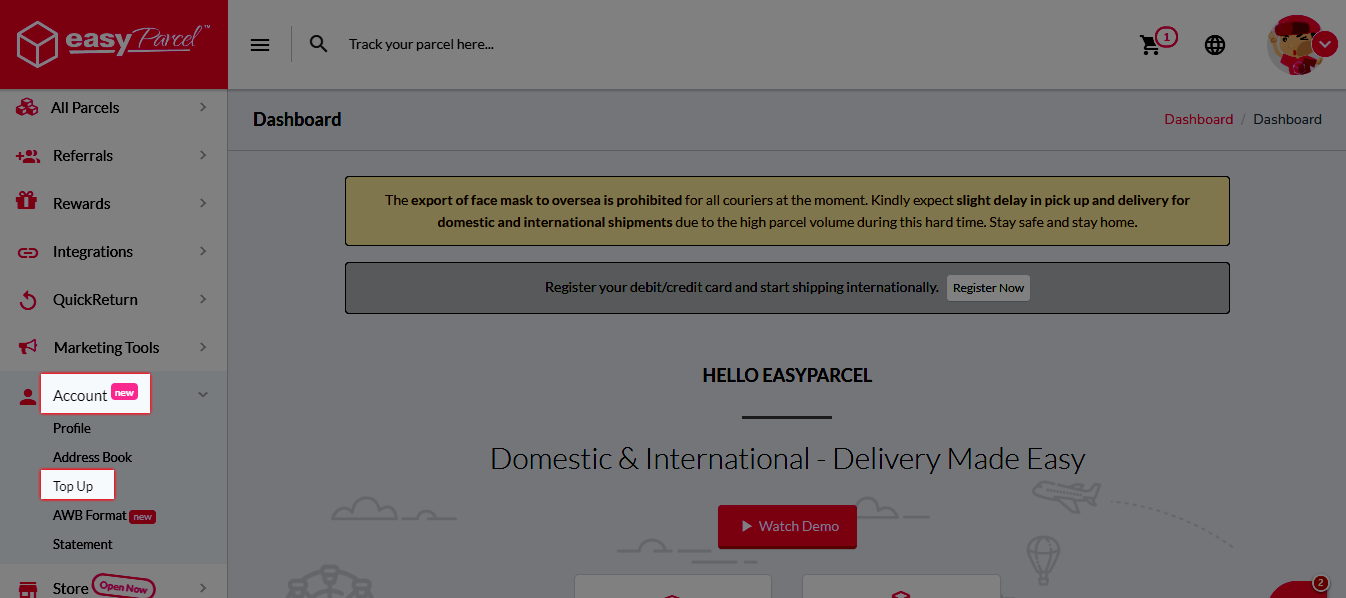Open Statement page
The image size is (1346, 598).
click(83, 544)
